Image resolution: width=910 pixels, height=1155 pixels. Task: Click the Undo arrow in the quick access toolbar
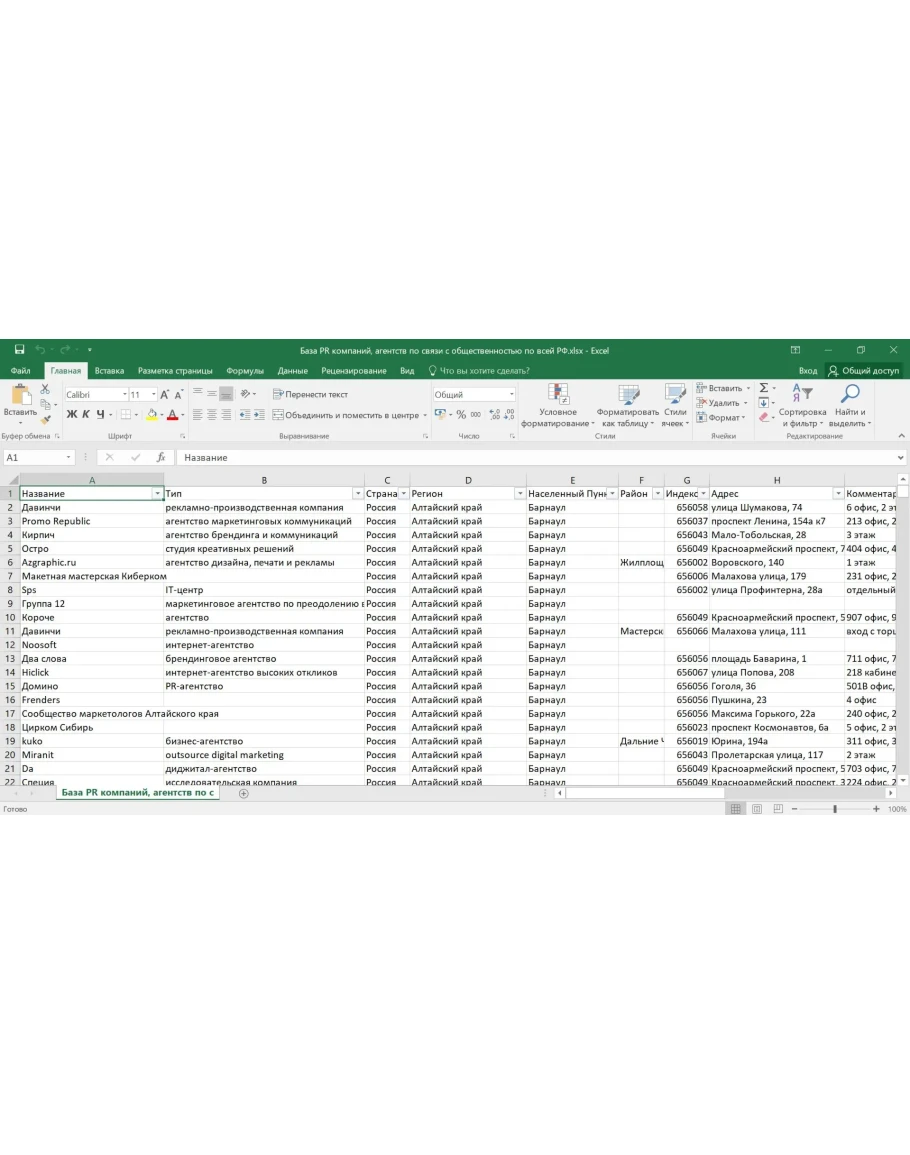coord(40,350)
